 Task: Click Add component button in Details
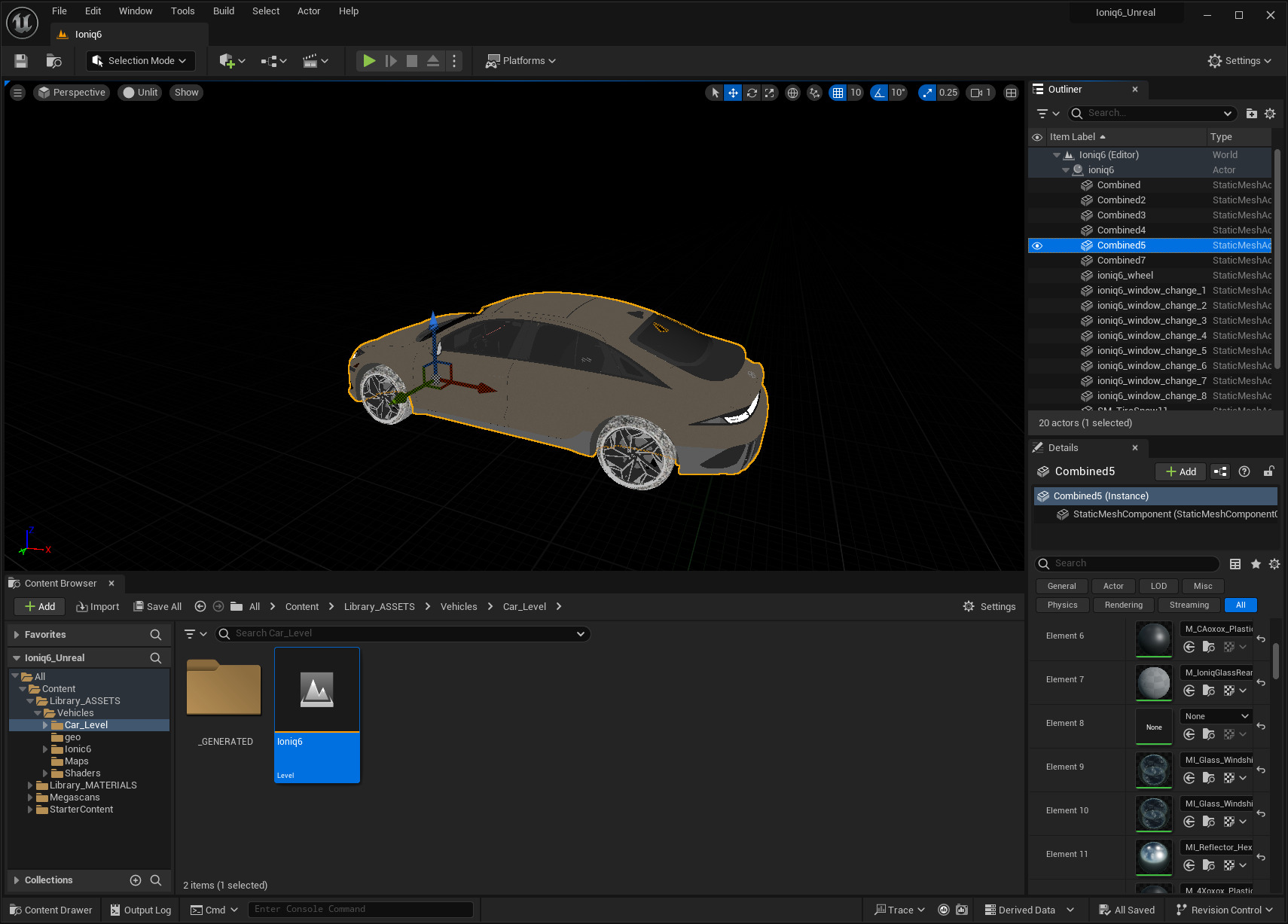tap(1180, 471)
